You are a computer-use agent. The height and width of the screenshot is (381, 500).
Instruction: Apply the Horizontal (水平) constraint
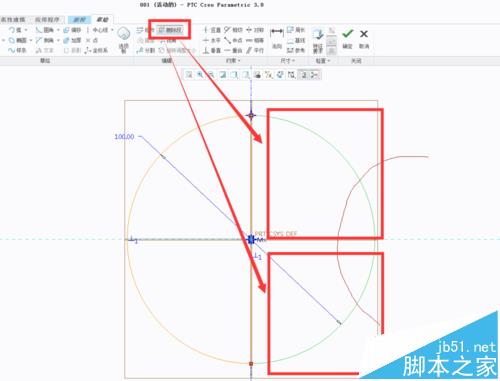(x=212, y=40)
